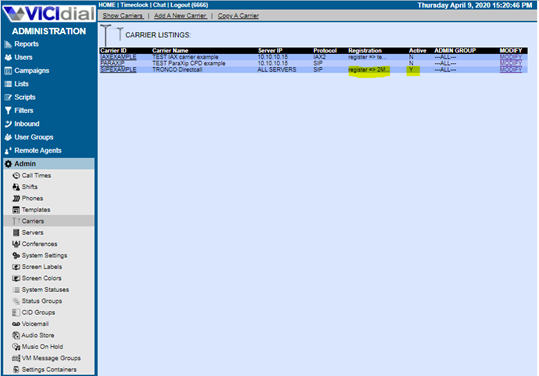The image size is (539, 376).
Task: Click the Filters funnel icon
Action: [8, 111]
